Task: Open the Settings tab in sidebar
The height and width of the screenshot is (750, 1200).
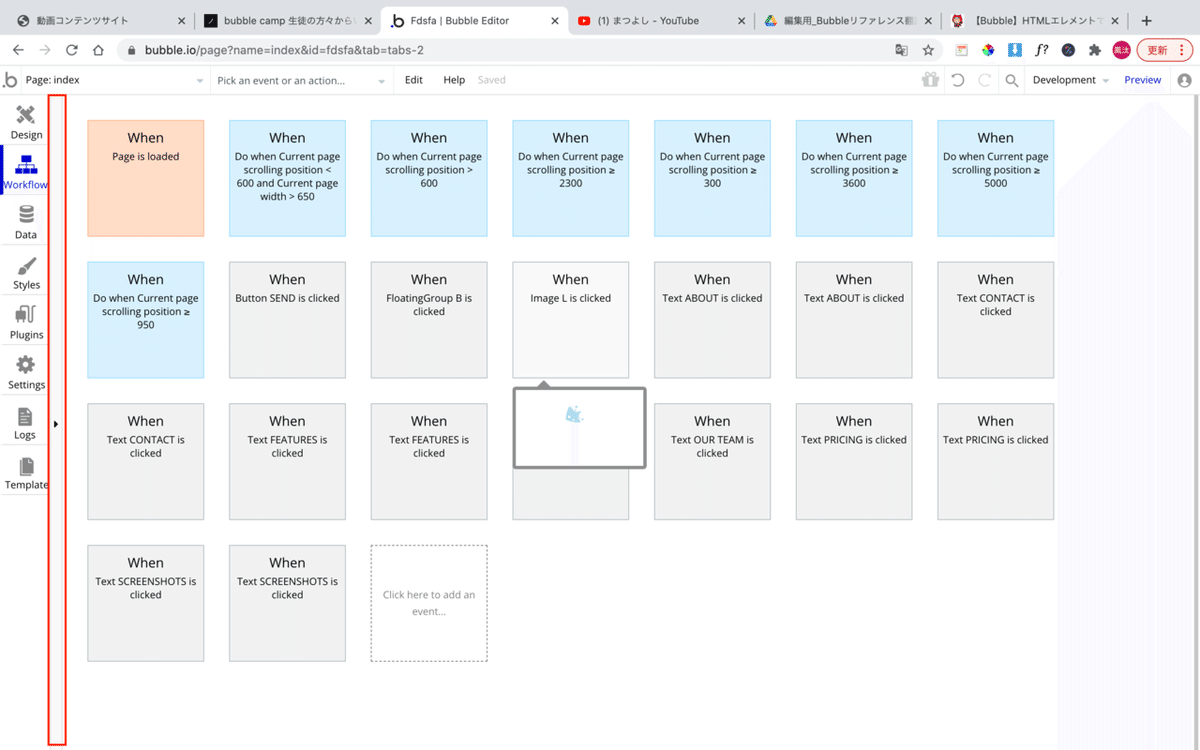Action: [x=26, y=372]
